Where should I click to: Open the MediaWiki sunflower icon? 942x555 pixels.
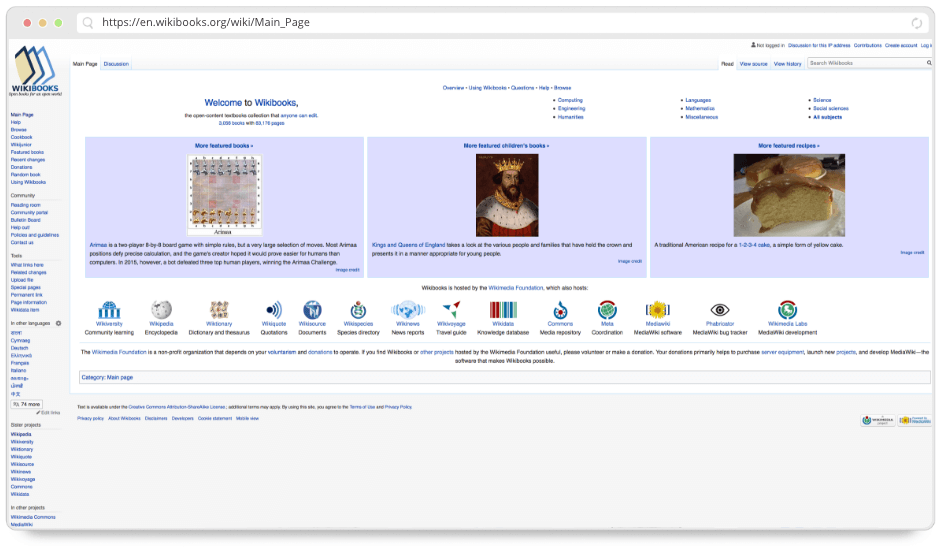click(x=657, y=310)
